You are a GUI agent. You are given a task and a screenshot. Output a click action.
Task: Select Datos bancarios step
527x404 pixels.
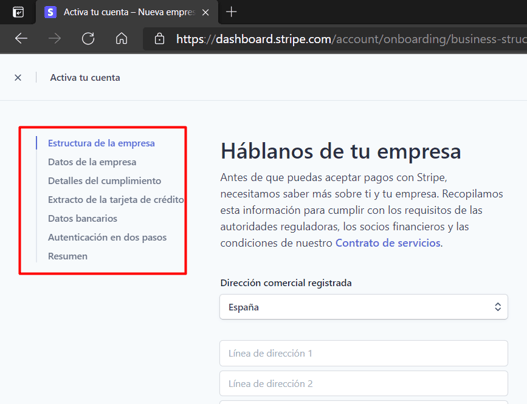point(83,218)
